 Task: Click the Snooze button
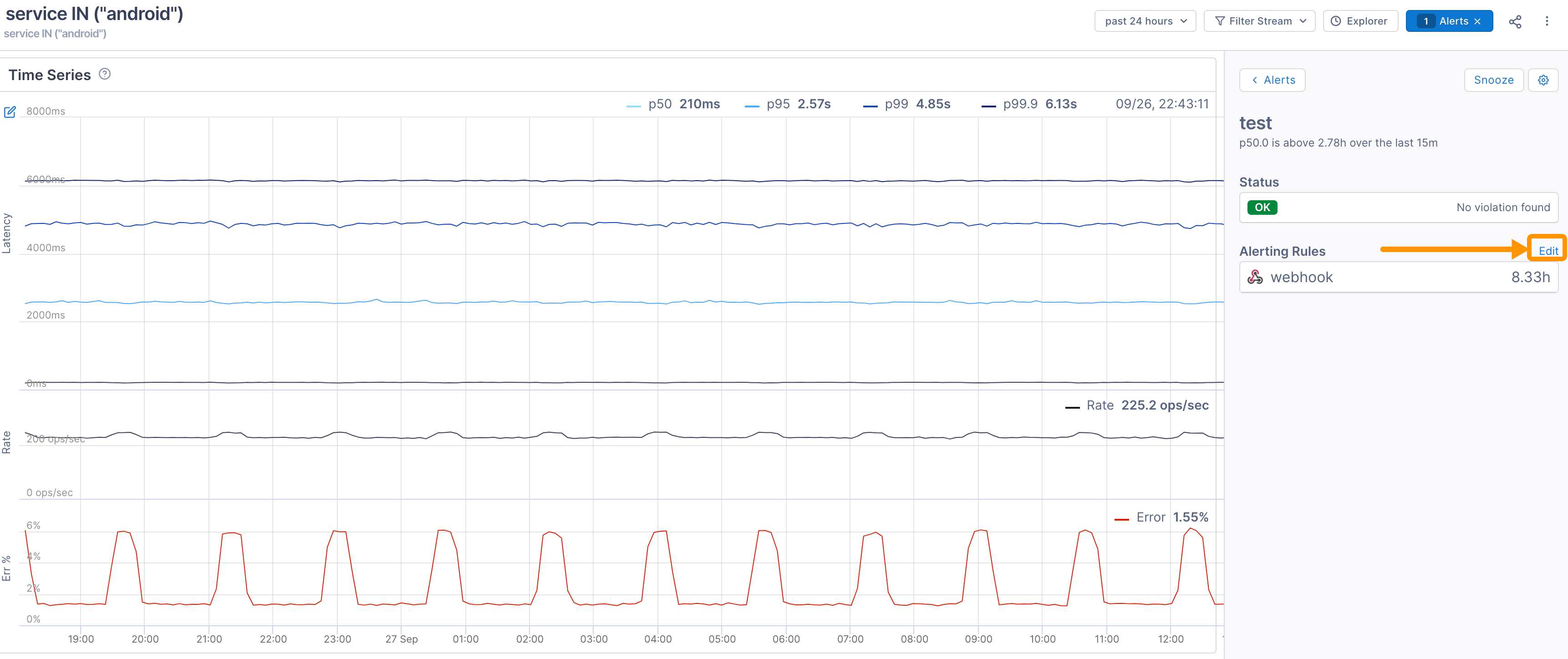pyautogui.click(x=1493, y=80)
